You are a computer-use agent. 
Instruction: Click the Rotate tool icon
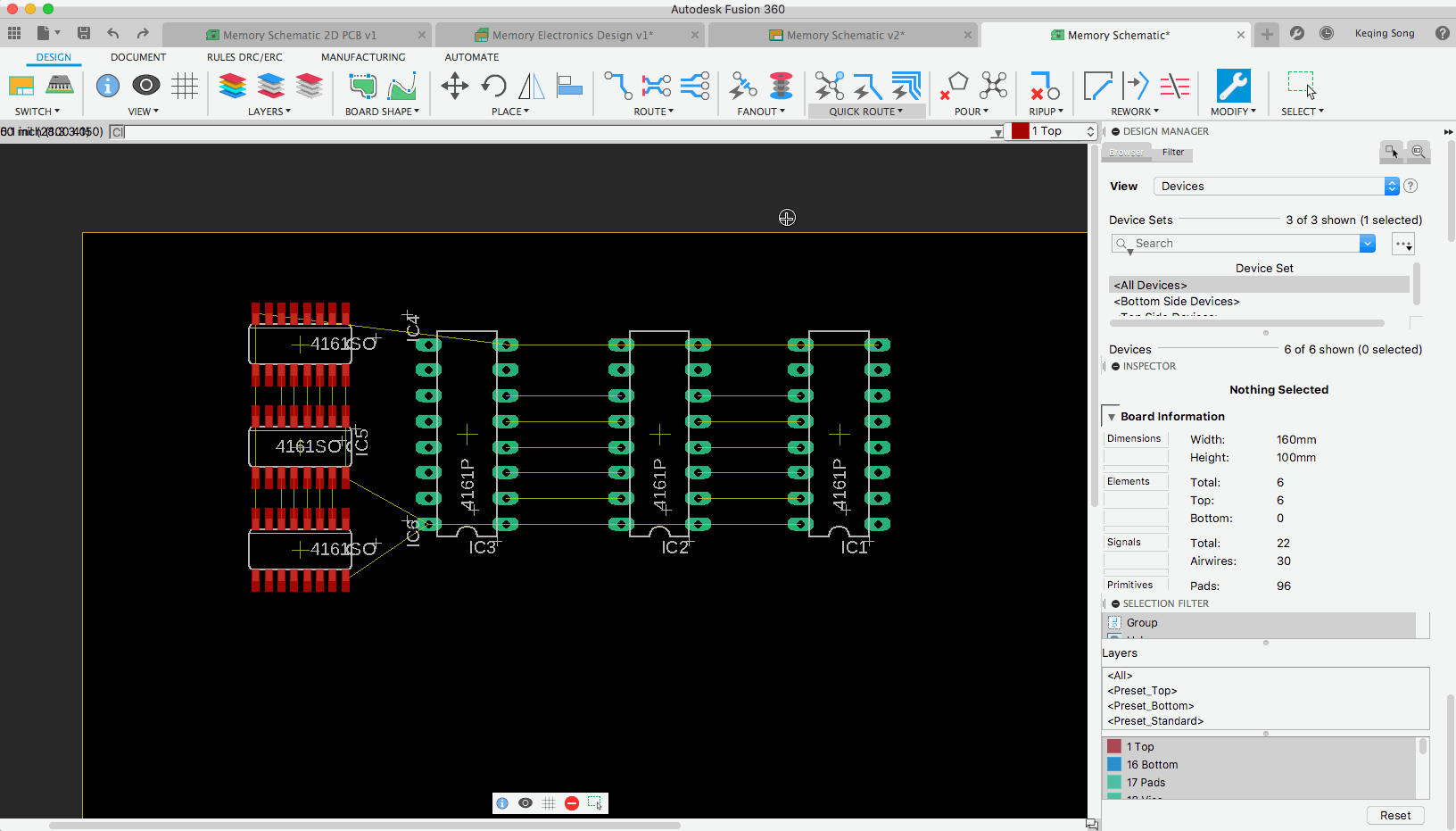click(493, 87)
